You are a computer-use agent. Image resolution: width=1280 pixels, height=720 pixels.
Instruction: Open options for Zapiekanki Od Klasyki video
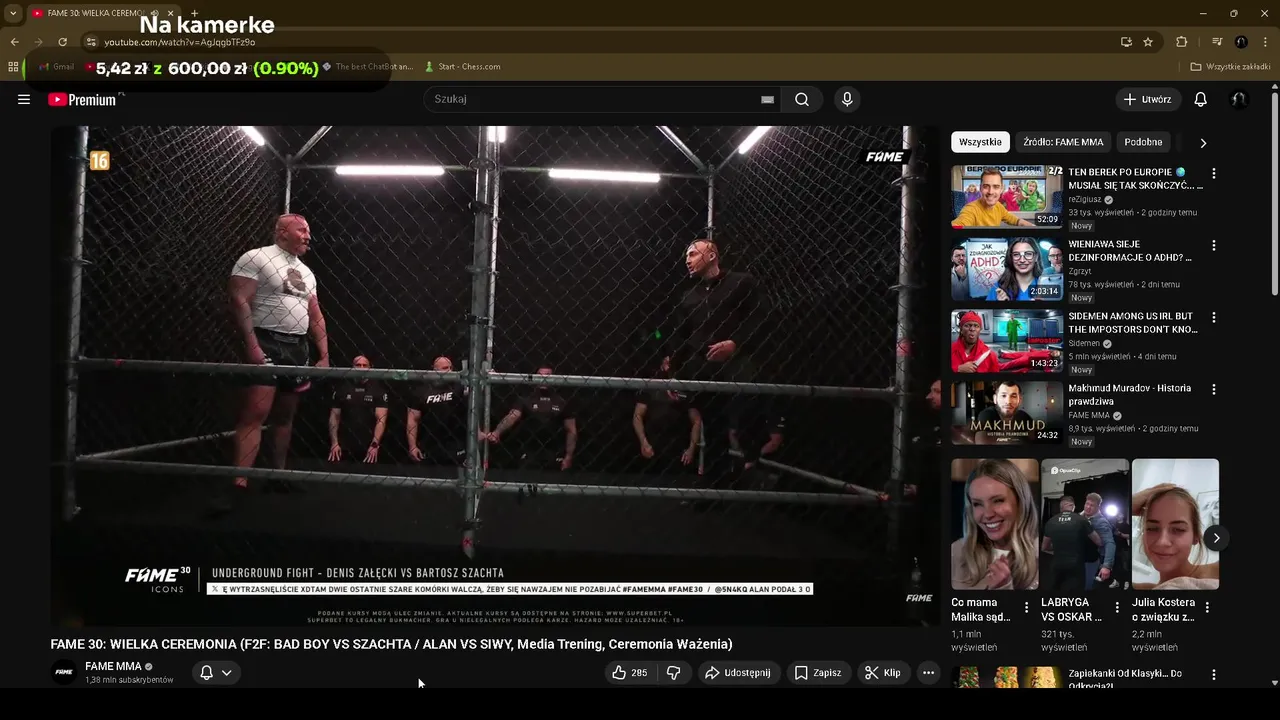point(1214,675)
